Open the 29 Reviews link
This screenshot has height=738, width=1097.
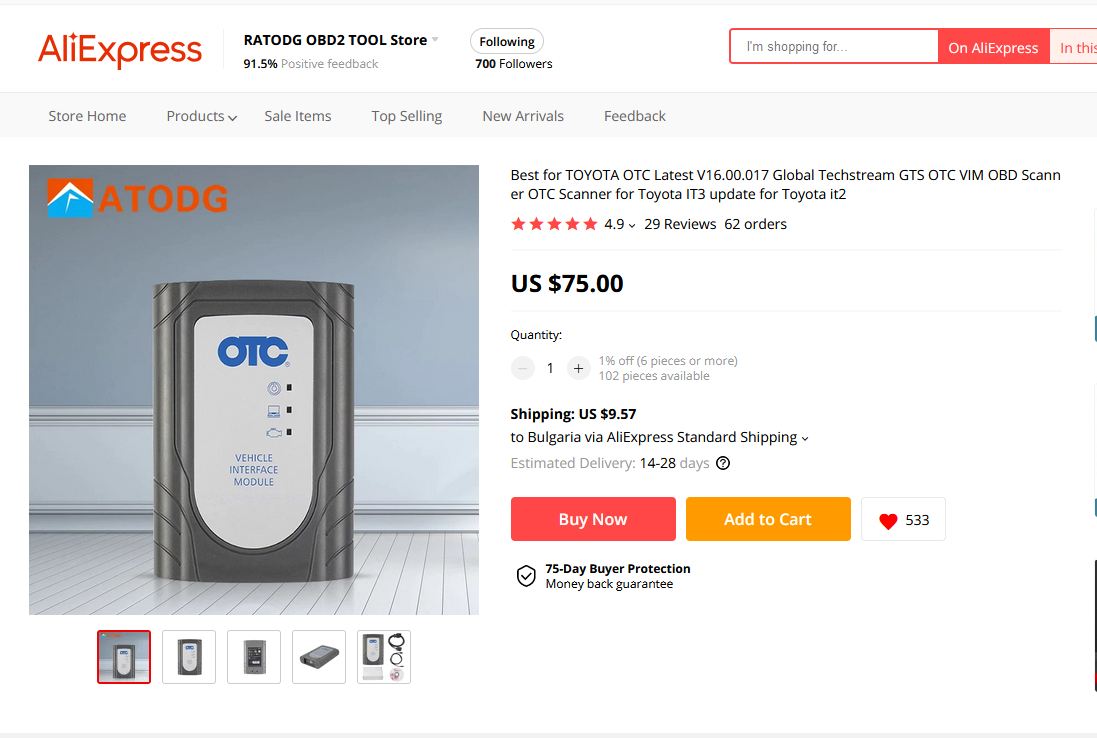pyautogui.click(x=680, y=224)
